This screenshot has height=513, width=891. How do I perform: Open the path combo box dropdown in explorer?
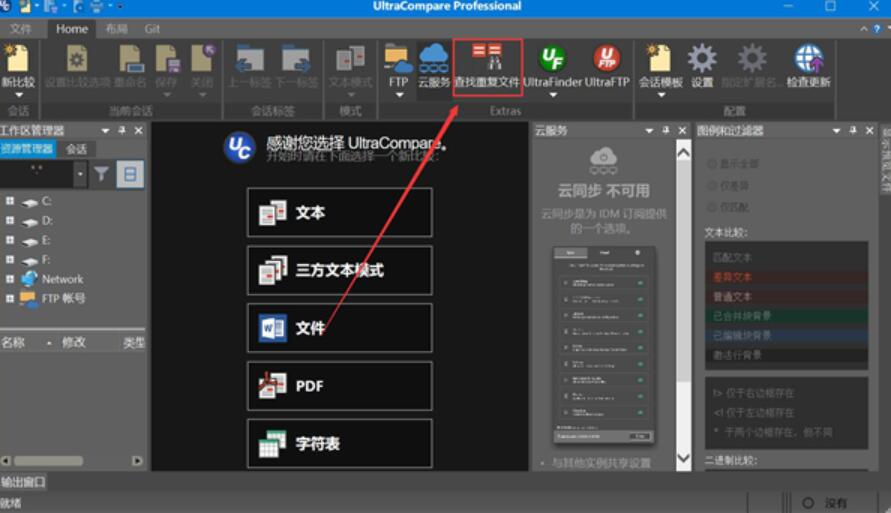(80, 174)
